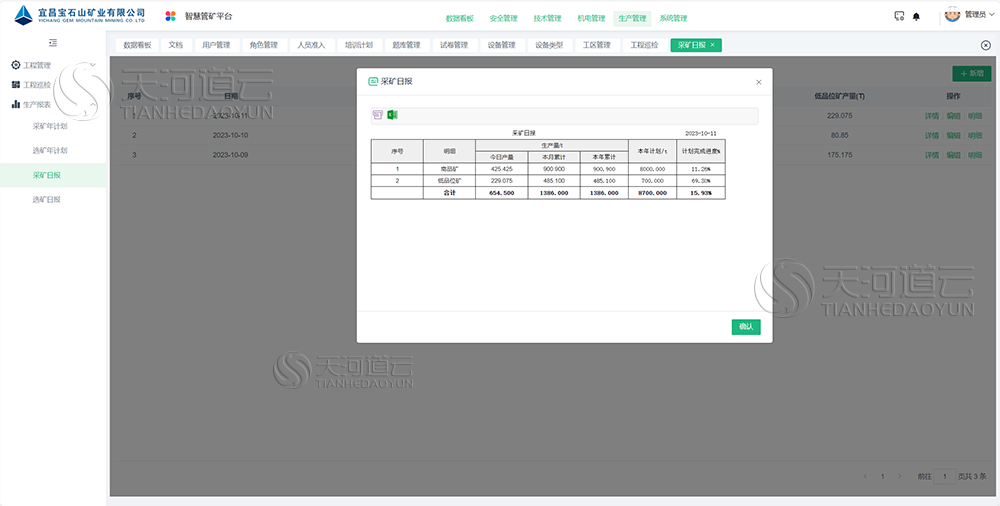Go to previous page with left arrow
Image resolution: width=1000 pixels, height=506 pixels.
tap(865, 477)
